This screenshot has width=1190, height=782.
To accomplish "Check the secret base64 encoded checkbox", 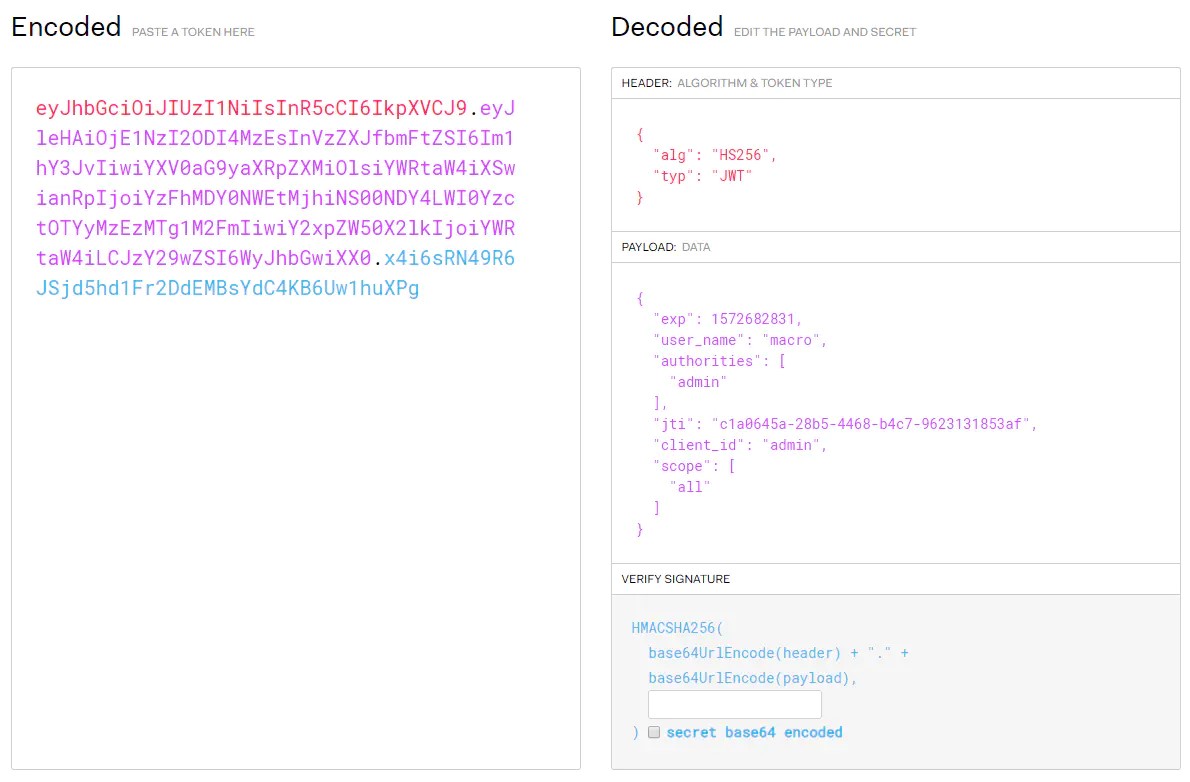I will tap(655, 732).
